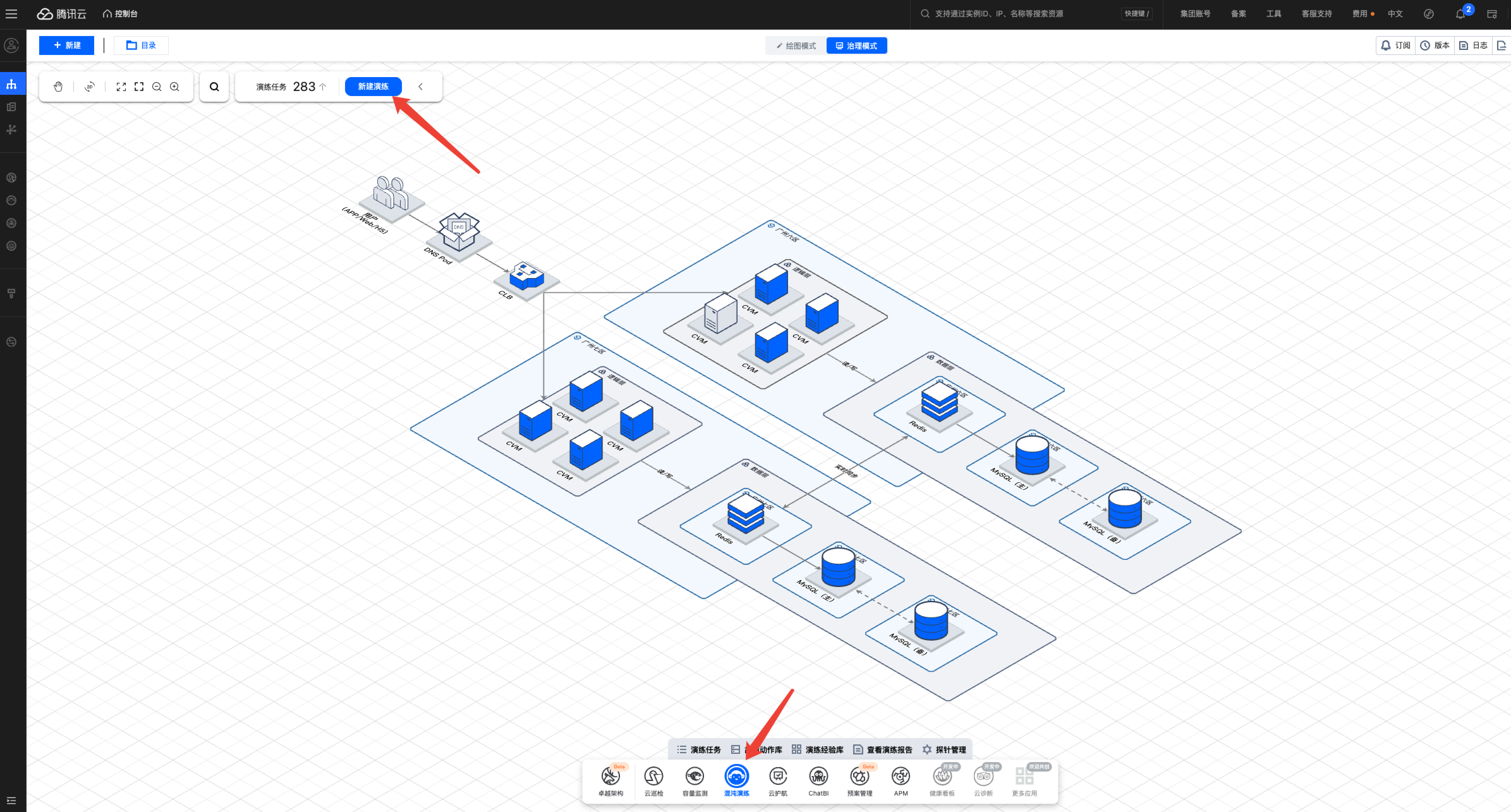1511x812 pixels.
Task: Open the 中文 language dropdown
Action: point(1395,14)
